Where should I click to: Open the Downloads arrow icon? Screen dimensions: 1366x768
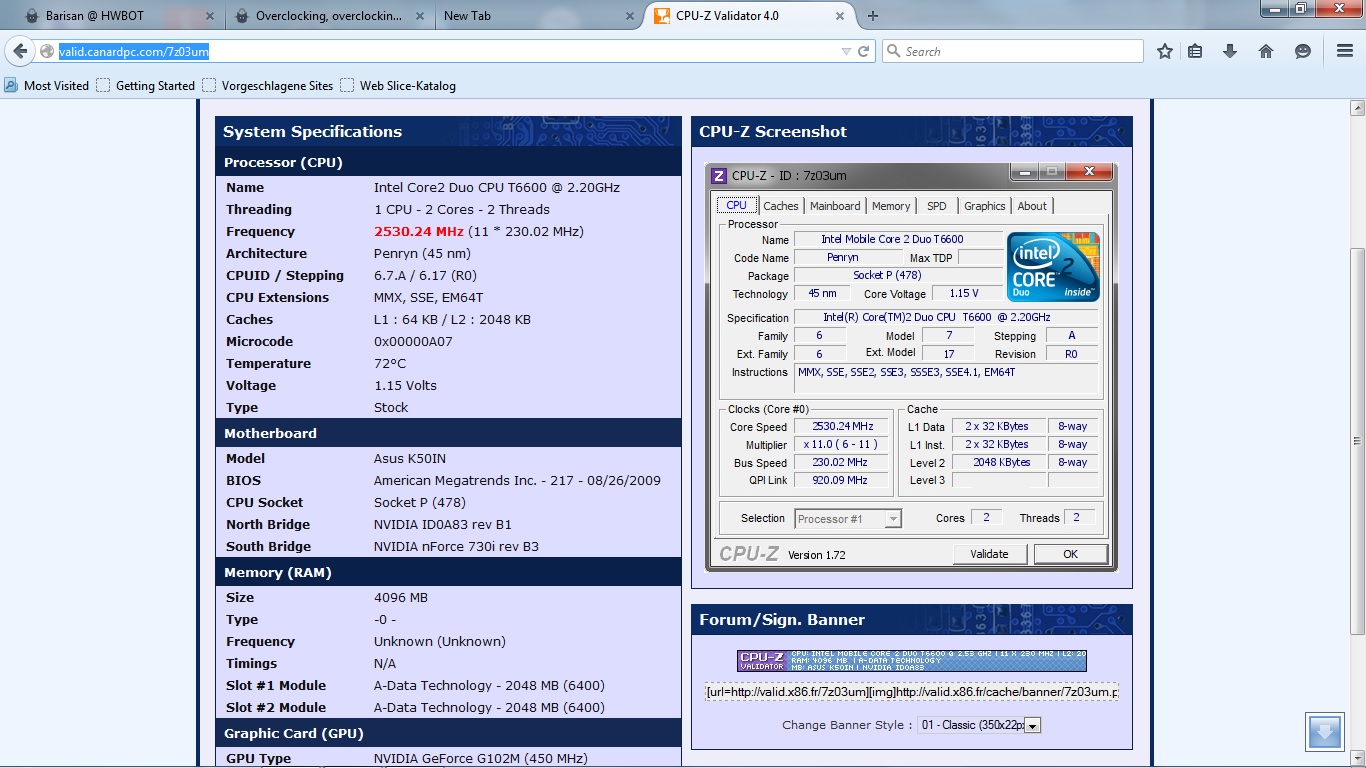click(x=1230, y=51)
